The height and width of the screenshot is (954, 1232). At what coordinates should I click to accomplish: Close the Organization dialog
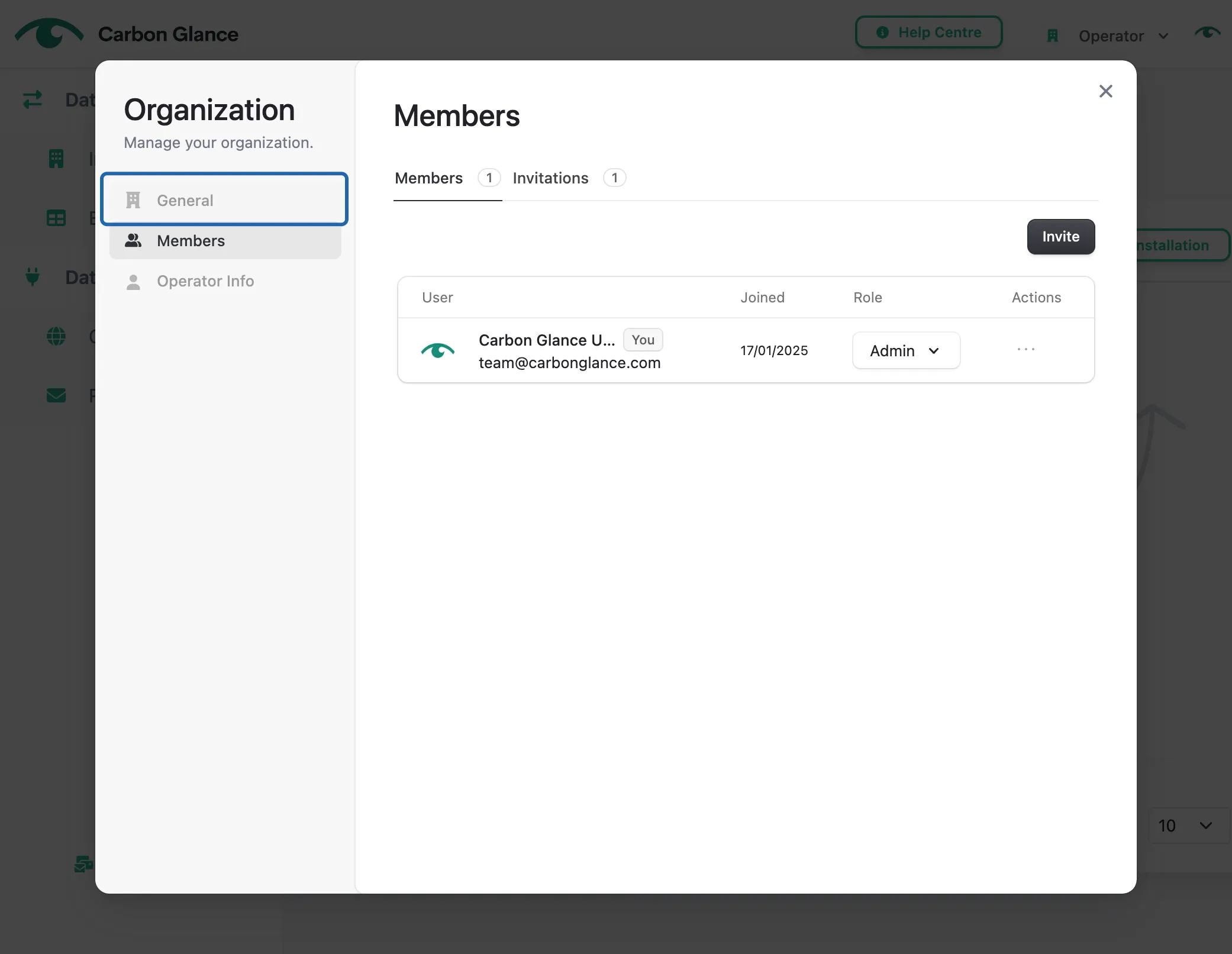1105,91
